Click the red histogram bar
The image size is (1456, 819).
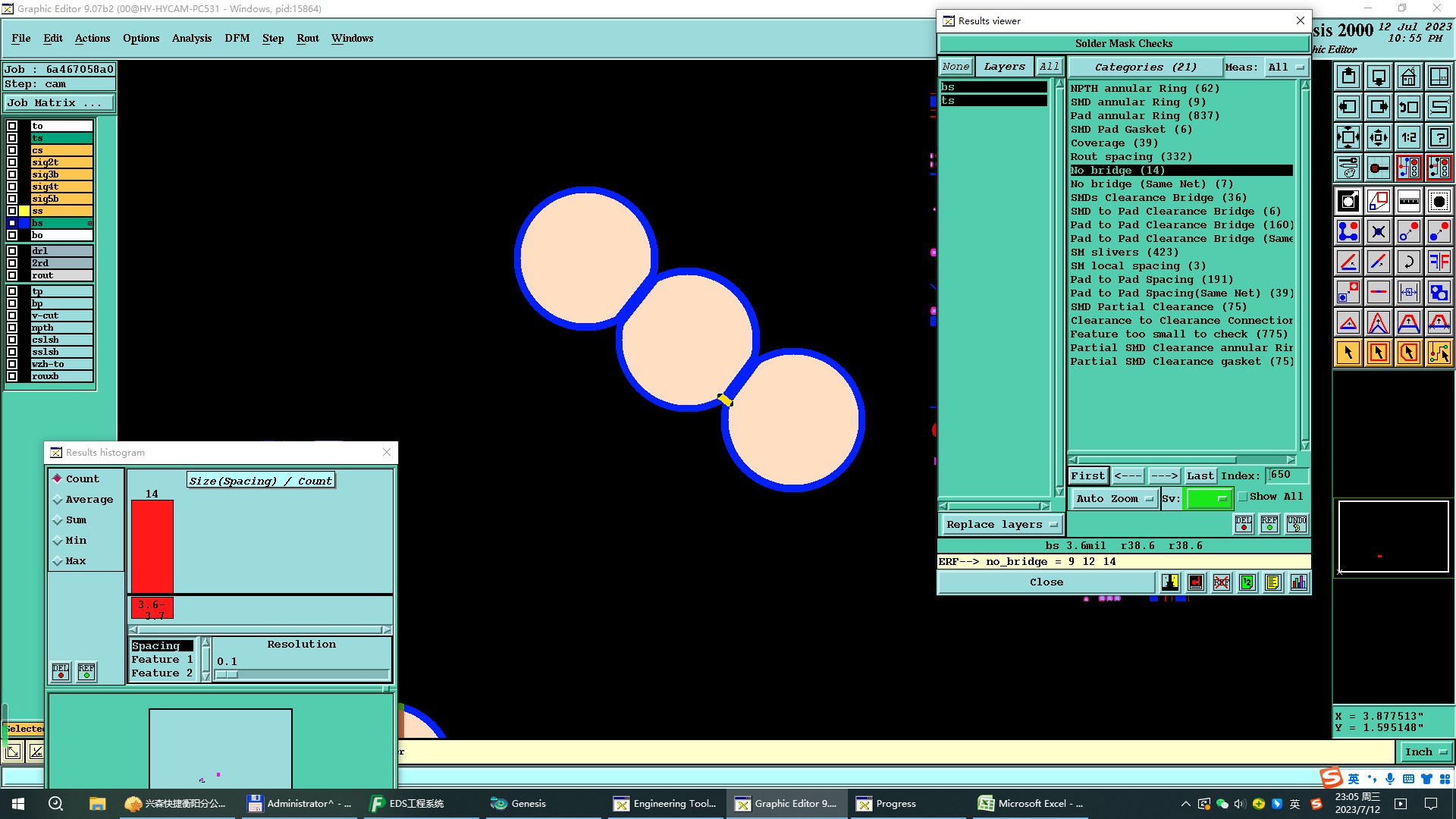pos(152,546)
